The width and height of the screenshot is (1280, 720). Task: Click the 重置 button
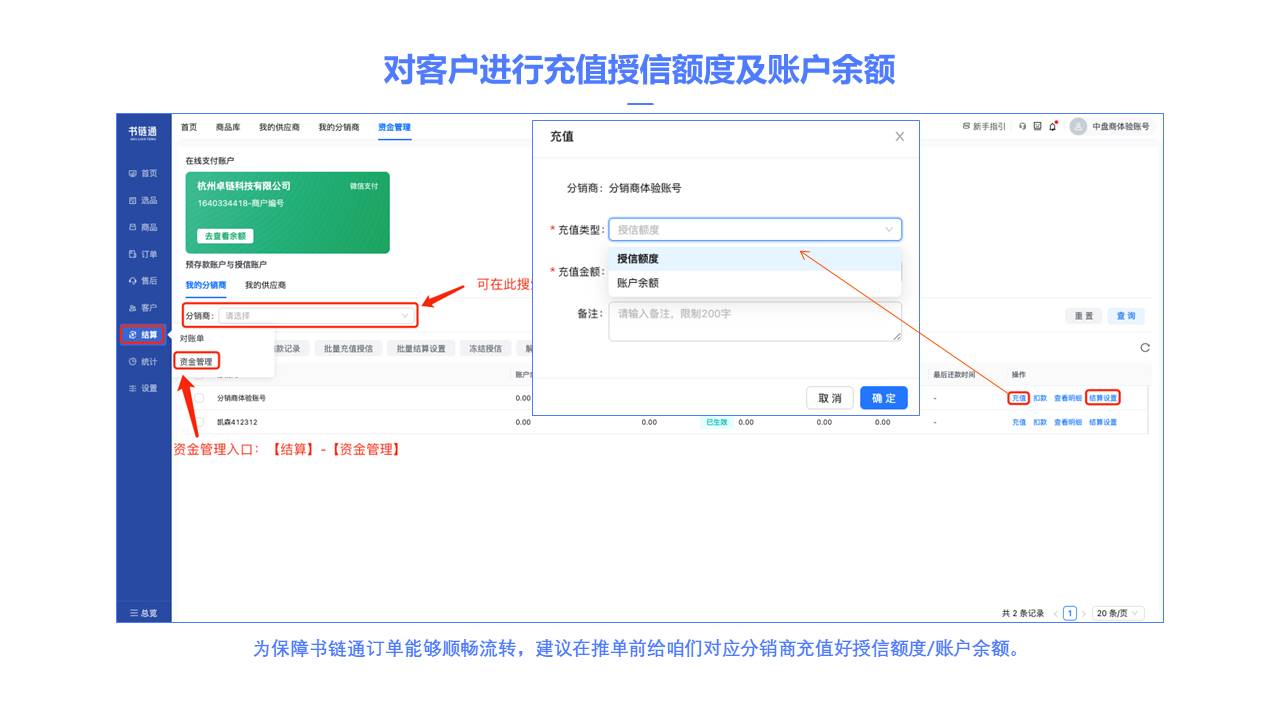pyautogui.click(x=1084, y=315)
